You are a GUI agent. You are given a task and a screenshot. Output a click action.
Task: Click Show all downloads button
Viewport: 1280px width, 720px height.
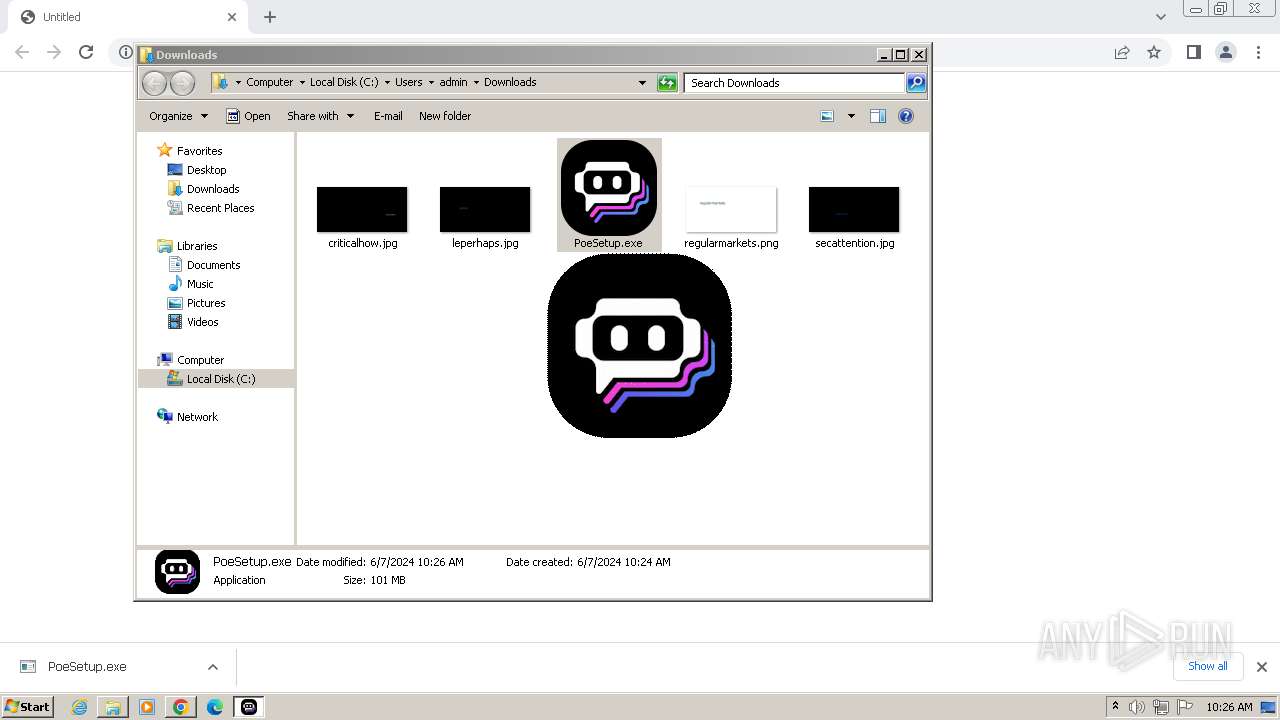1208,666
